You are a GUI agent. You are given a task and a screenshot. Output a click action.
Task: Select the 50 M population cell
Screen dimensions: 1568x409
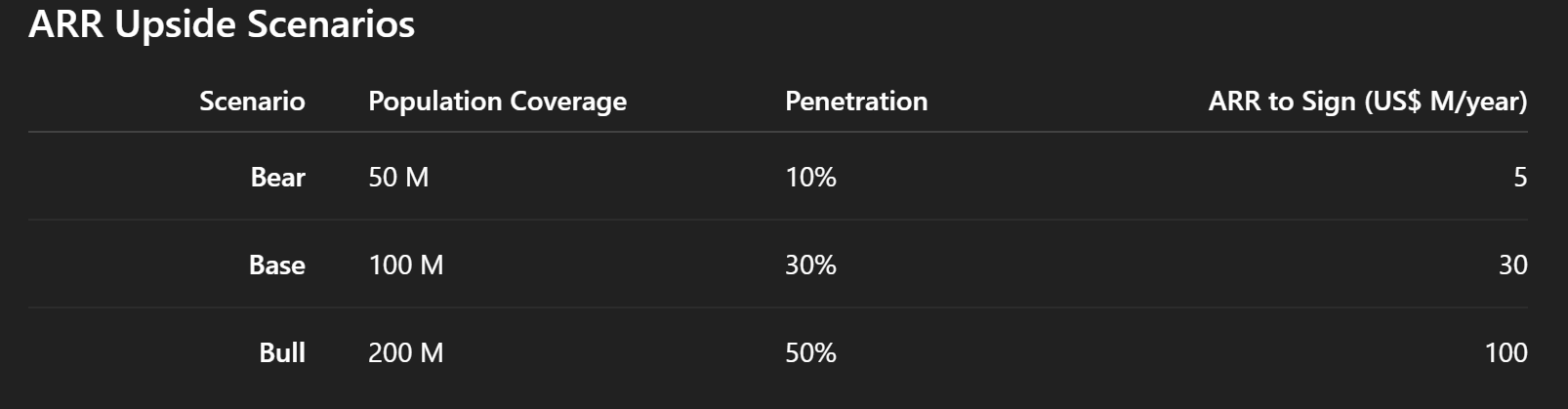[x=398, y=177]
